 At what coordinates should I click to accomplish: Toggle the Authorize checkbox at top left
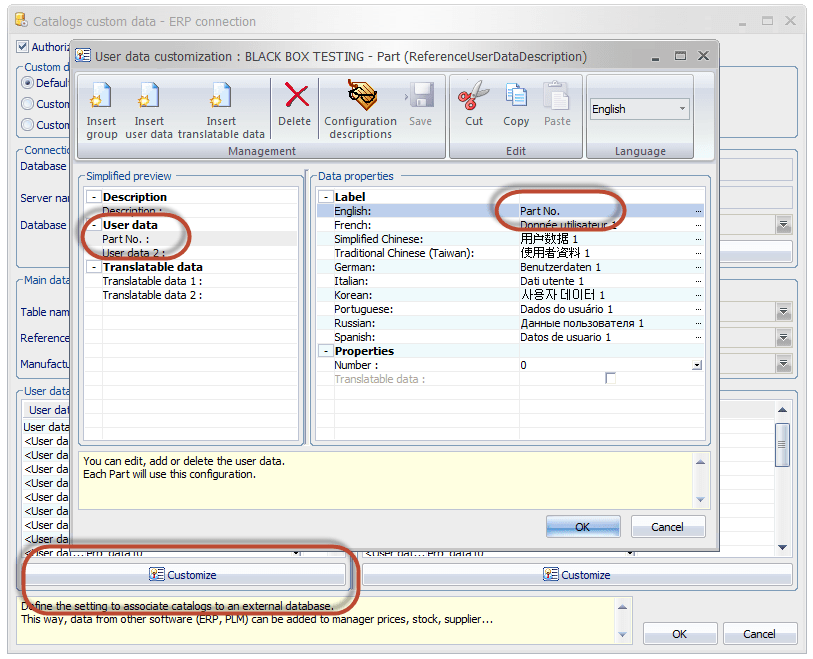[x=23, y=46]
